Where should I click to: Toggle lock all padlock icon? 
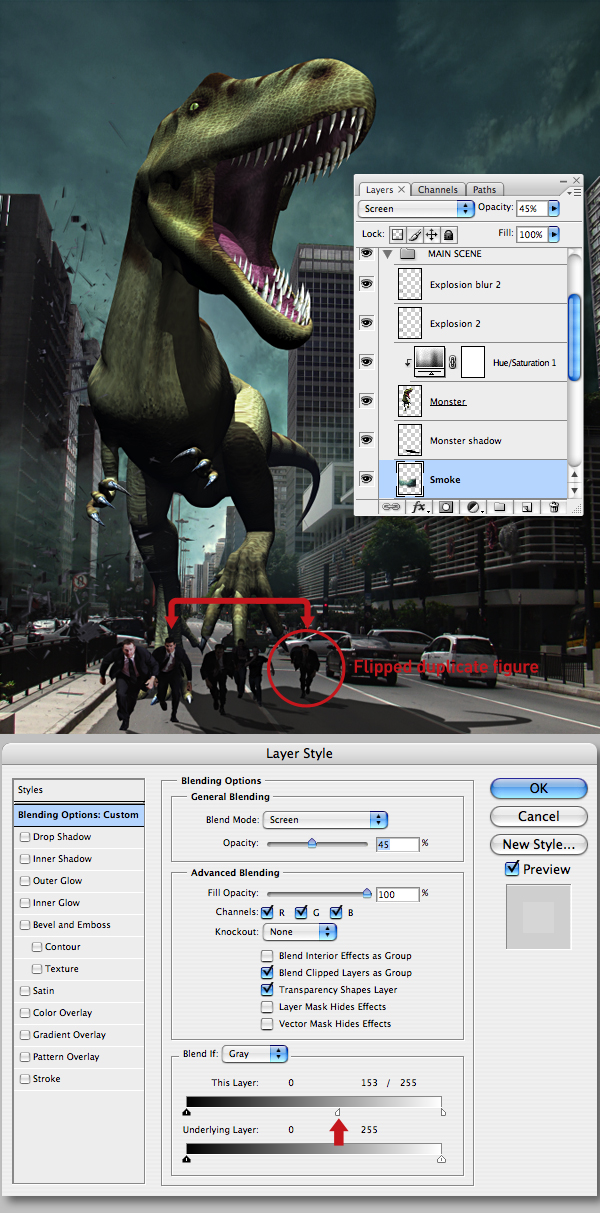[448, 234]
